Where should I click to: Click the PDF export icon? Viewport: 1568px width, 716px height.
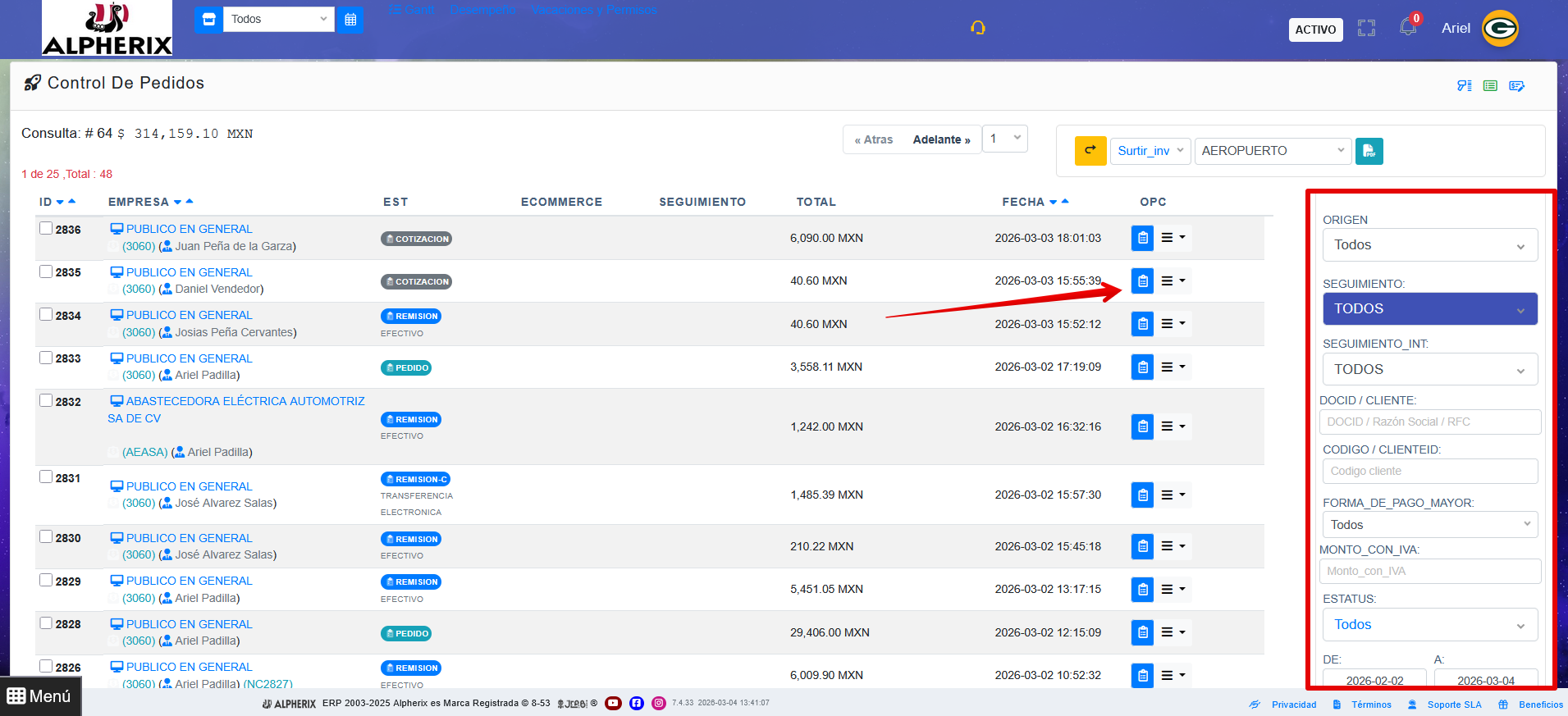click(1369, 151)
